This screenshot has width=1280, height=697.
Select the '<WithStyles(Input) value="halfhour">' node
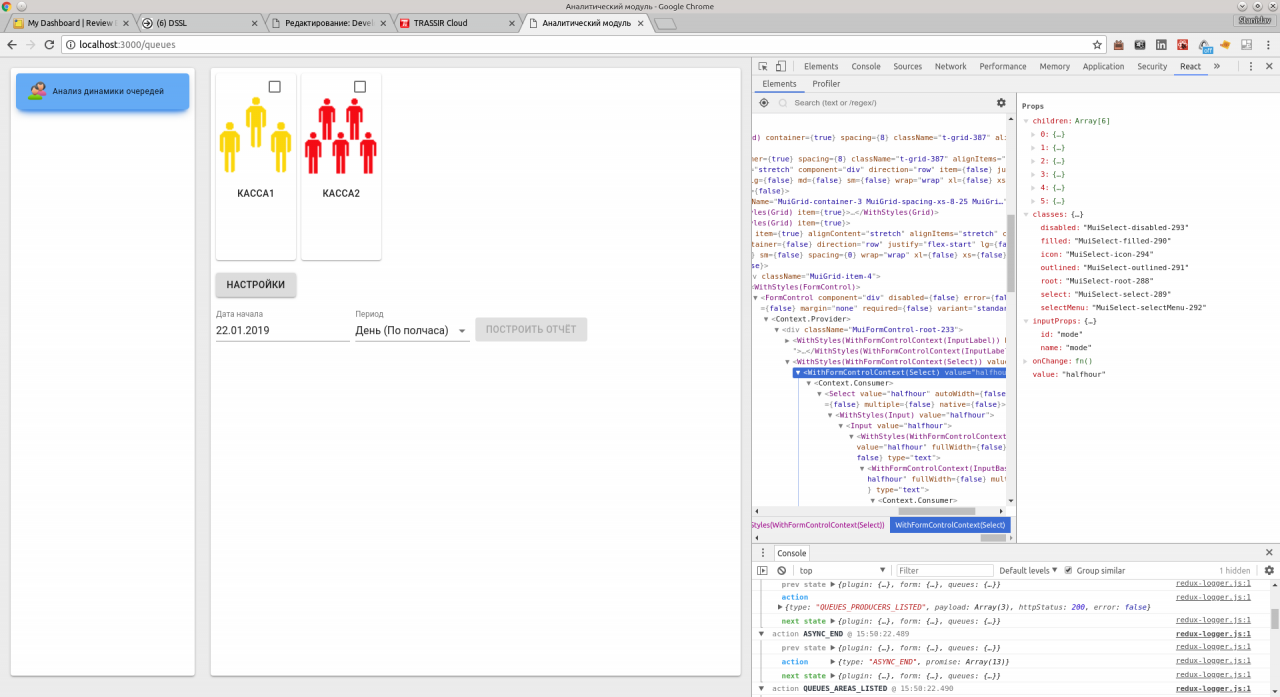point(915,414)
